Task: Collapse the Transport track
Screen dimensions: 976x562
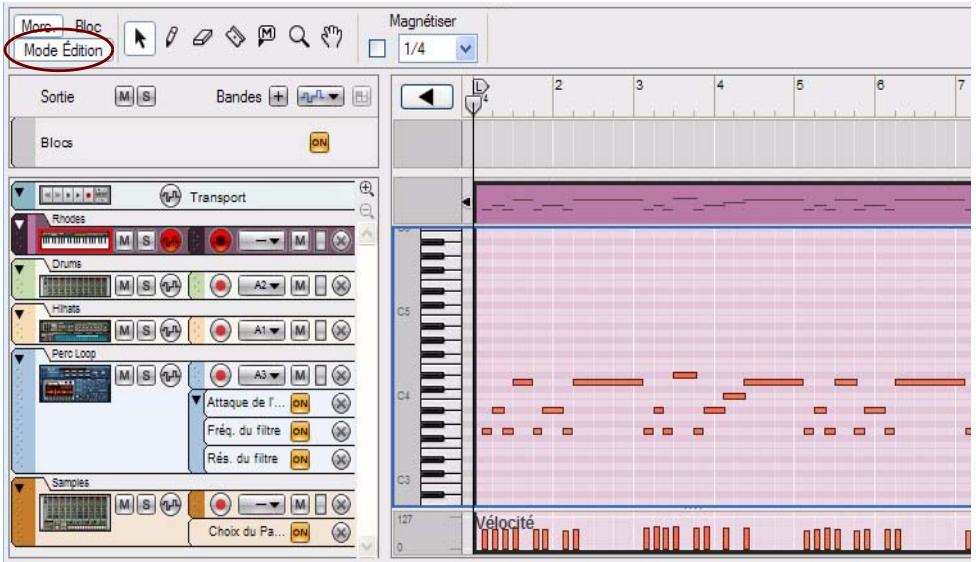Action: pyautogui.click(x=20, y=193)
